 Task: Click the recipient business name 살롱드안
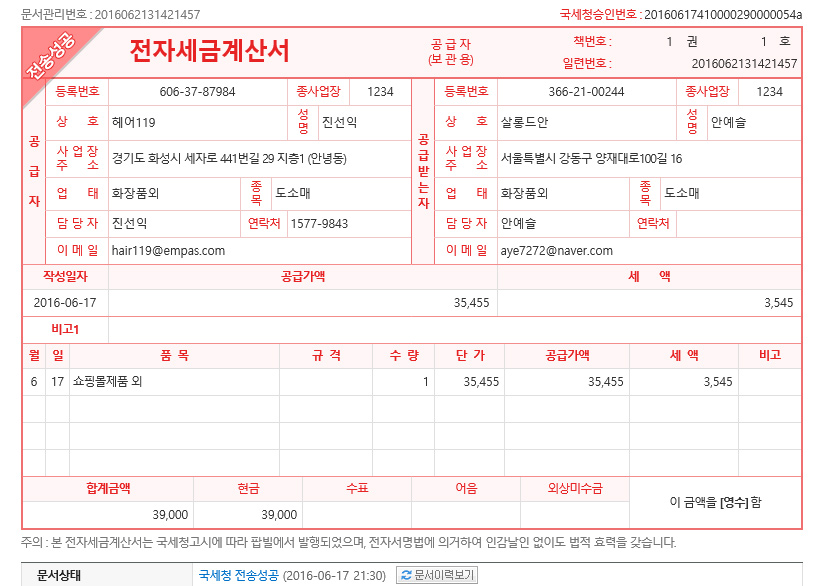click(x=524, y=122)
